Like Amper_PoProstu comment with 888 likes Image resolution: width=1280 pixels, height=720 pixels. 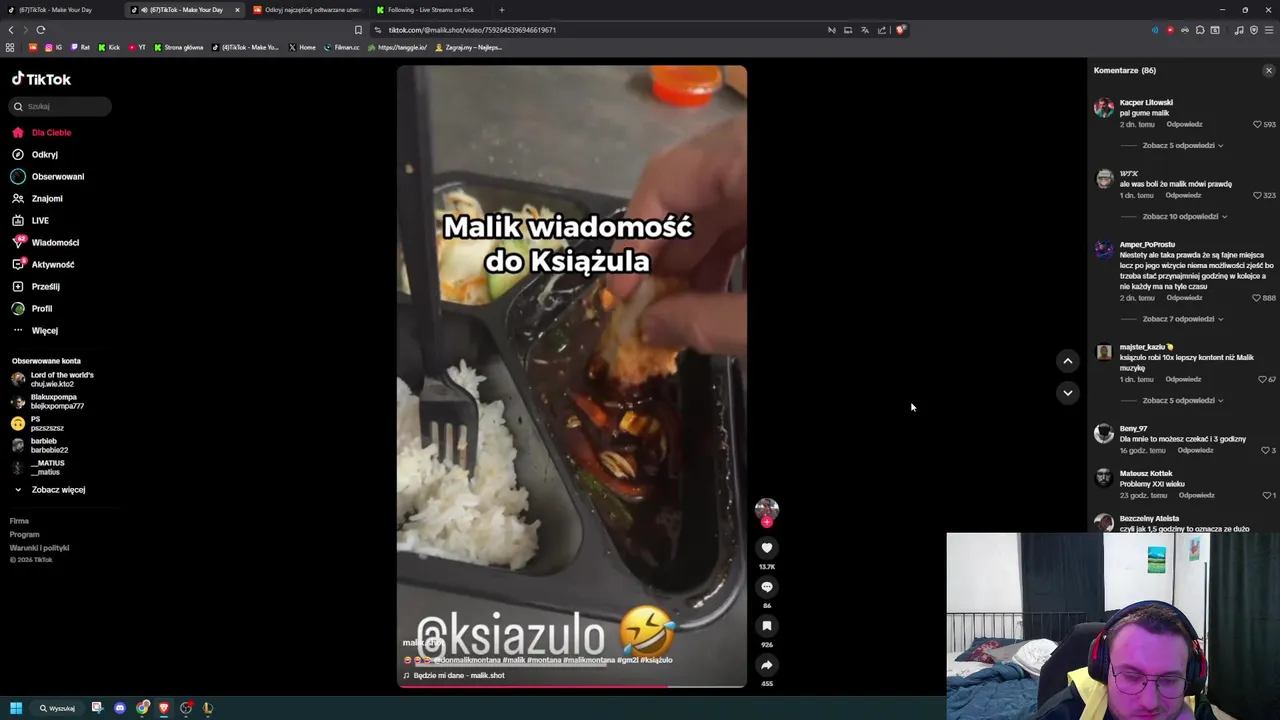[1257, 298]
